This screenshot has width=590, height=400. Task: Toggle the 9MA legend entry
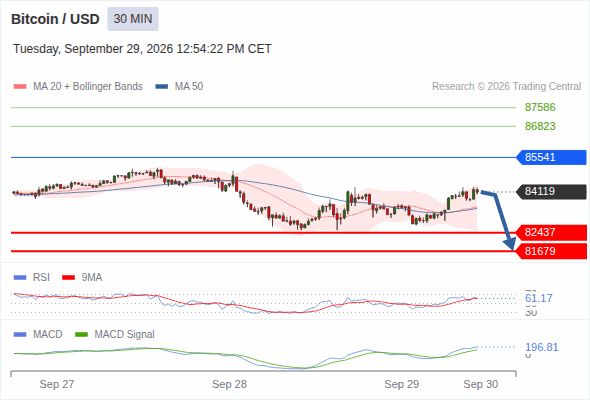(x=82, y=277)
